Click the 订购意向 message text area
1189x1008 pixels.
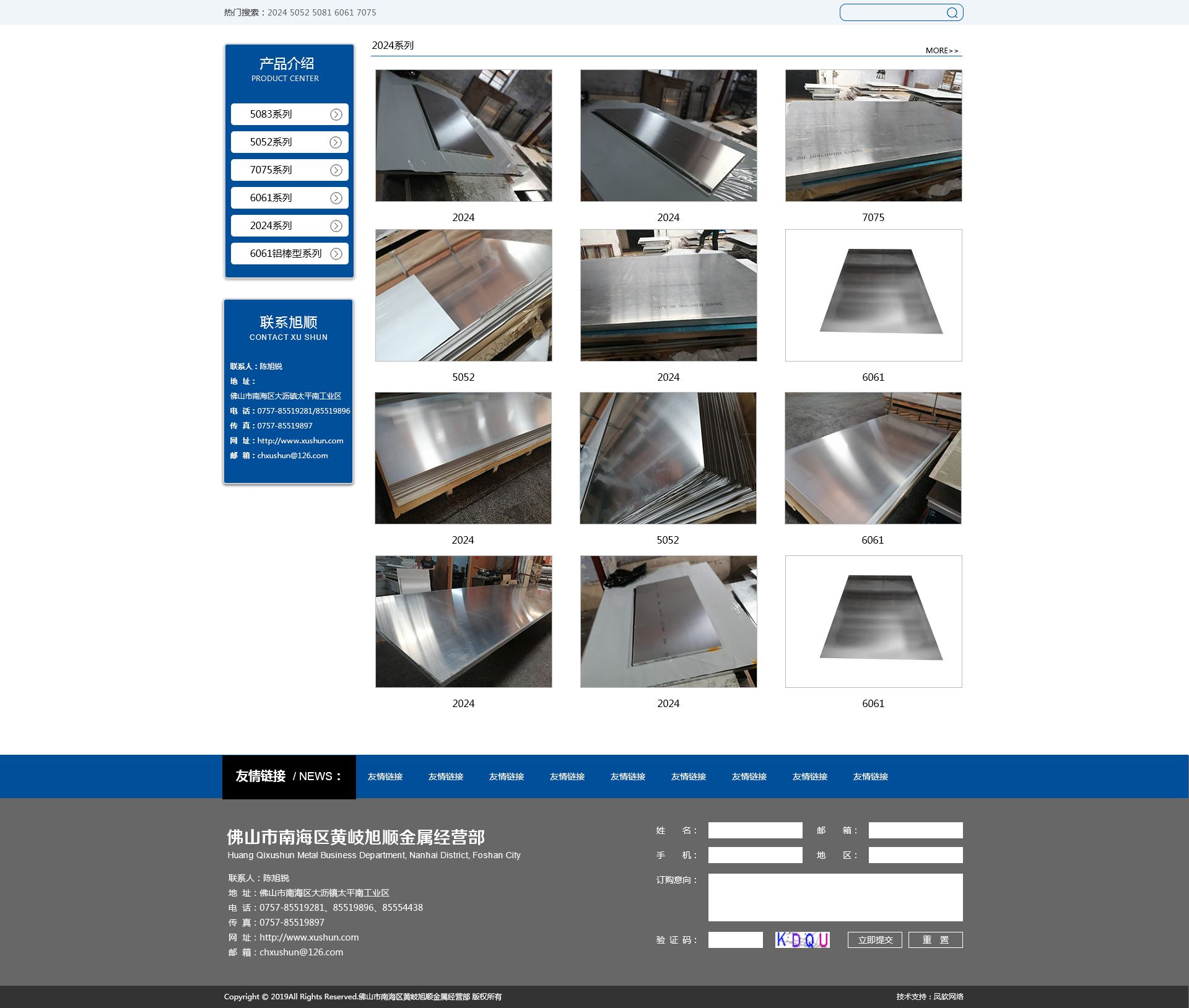[835, 897]
